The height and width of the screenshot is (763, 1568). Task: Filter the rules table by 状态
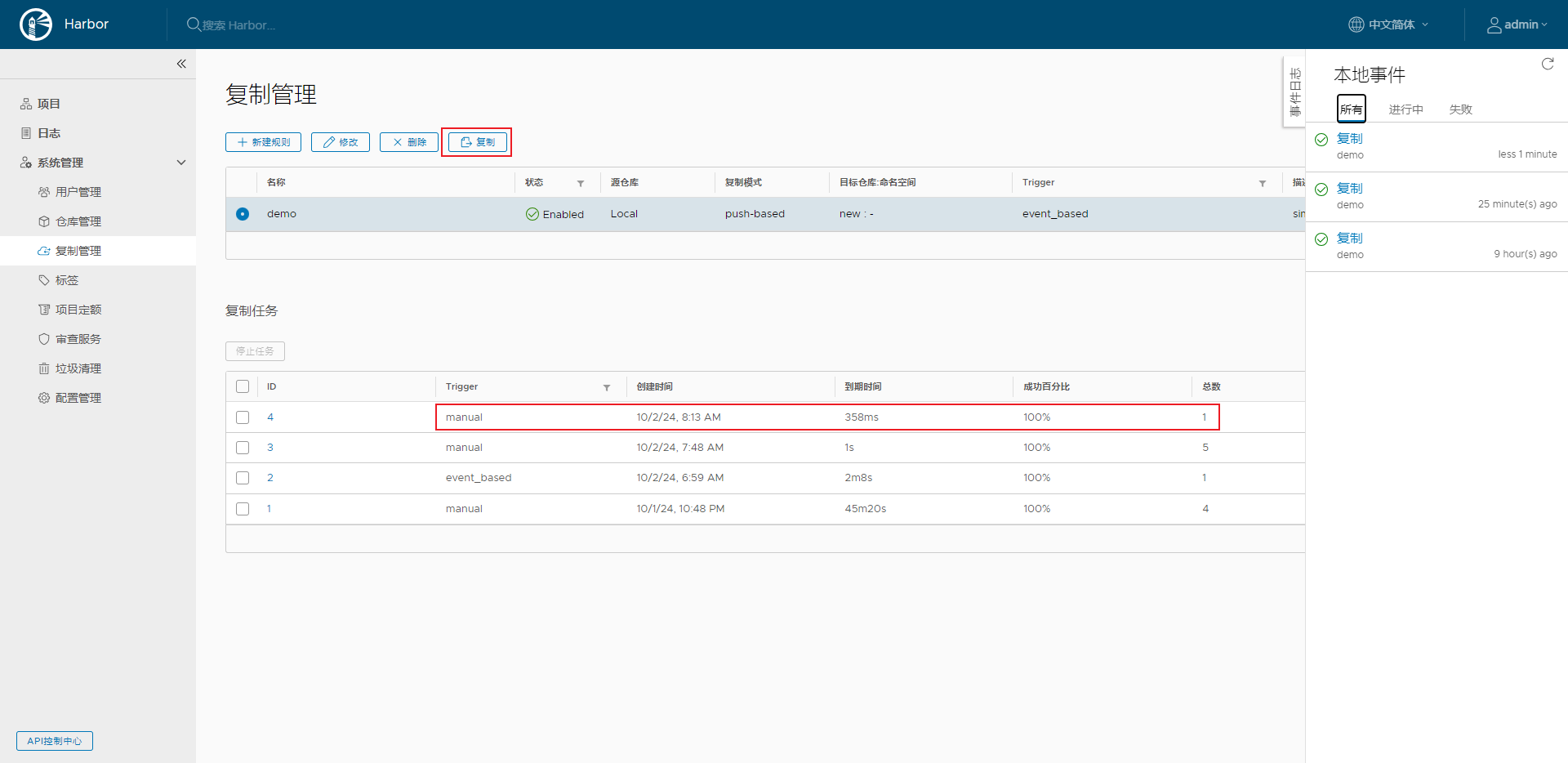[x=581, y=183]
